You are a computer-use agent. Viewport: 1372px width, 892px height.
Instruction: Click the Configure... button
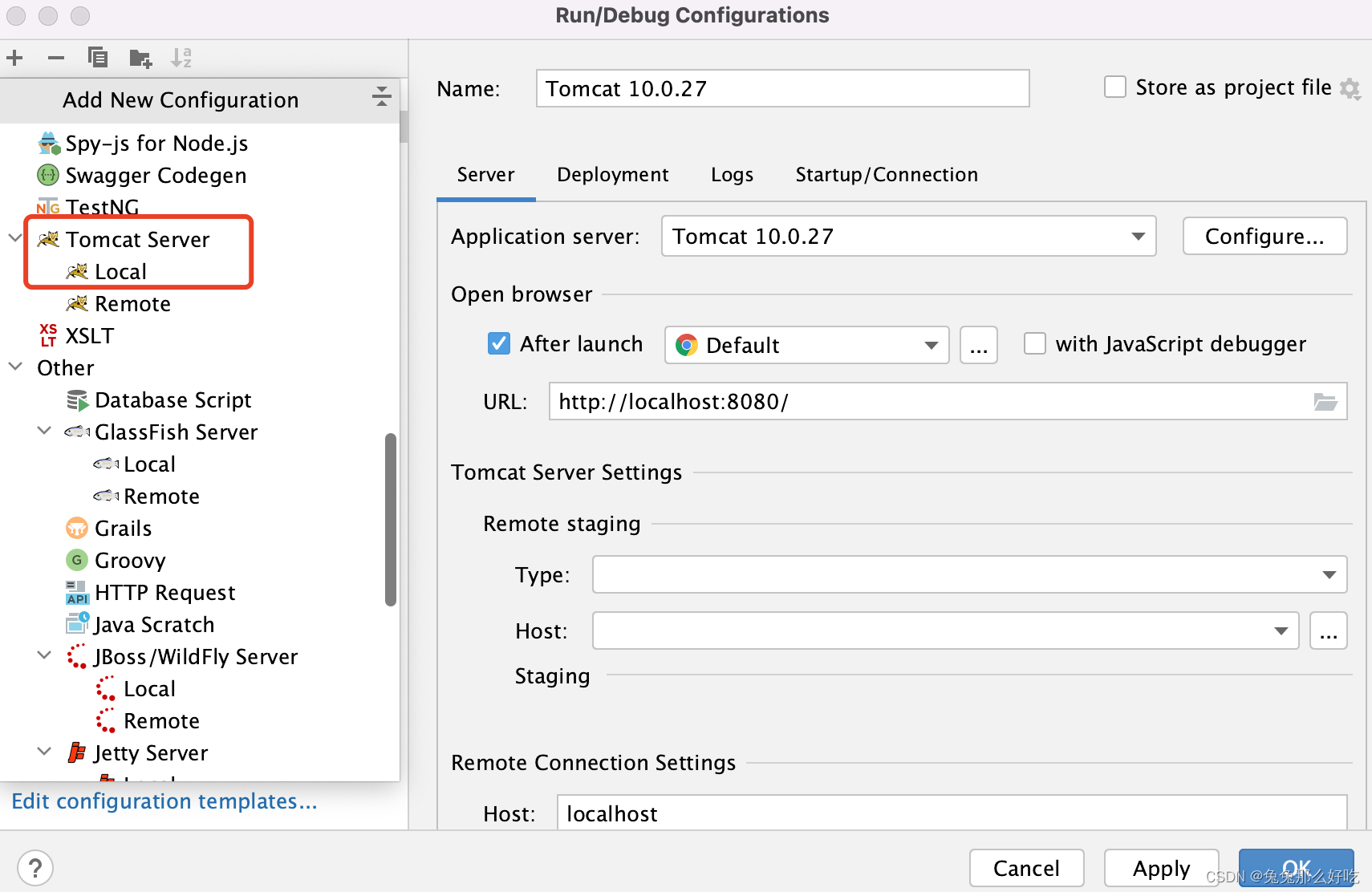point(1264,236)
